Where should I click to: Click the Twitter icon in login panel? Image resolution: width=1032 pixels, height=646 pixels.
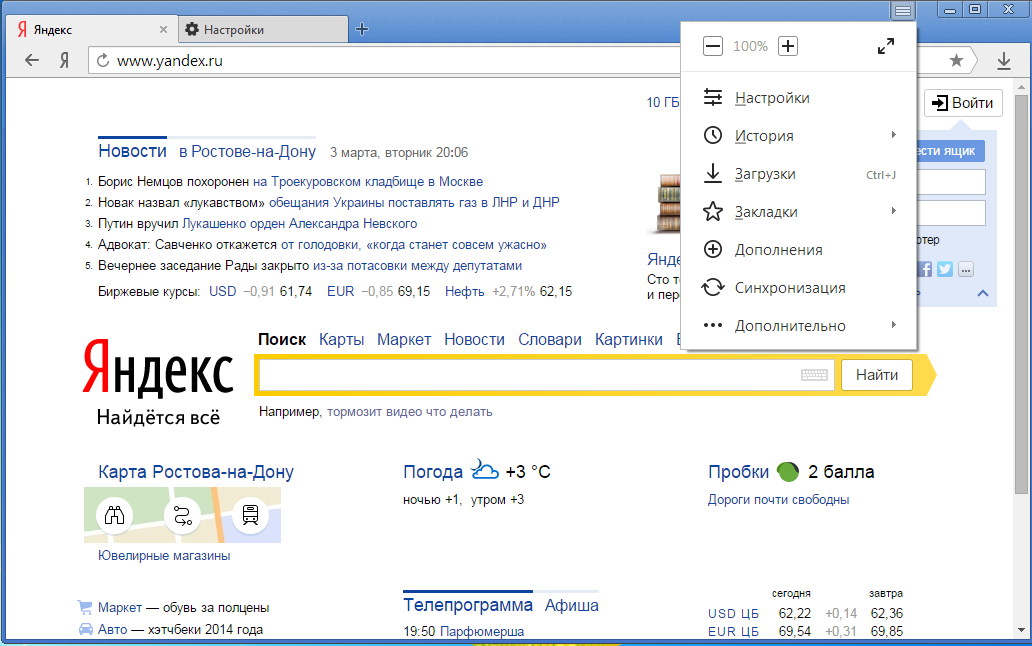pyautogui.click(x=945, y=269)
